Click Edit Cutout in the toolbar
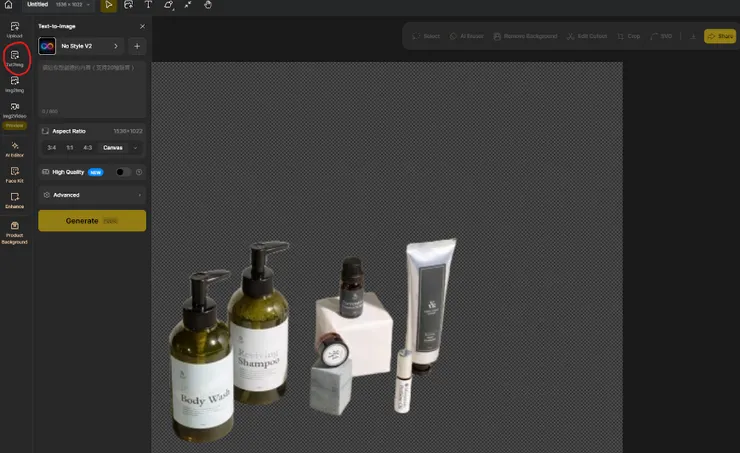Screen dimensions: 740x453 coord(587,36)
